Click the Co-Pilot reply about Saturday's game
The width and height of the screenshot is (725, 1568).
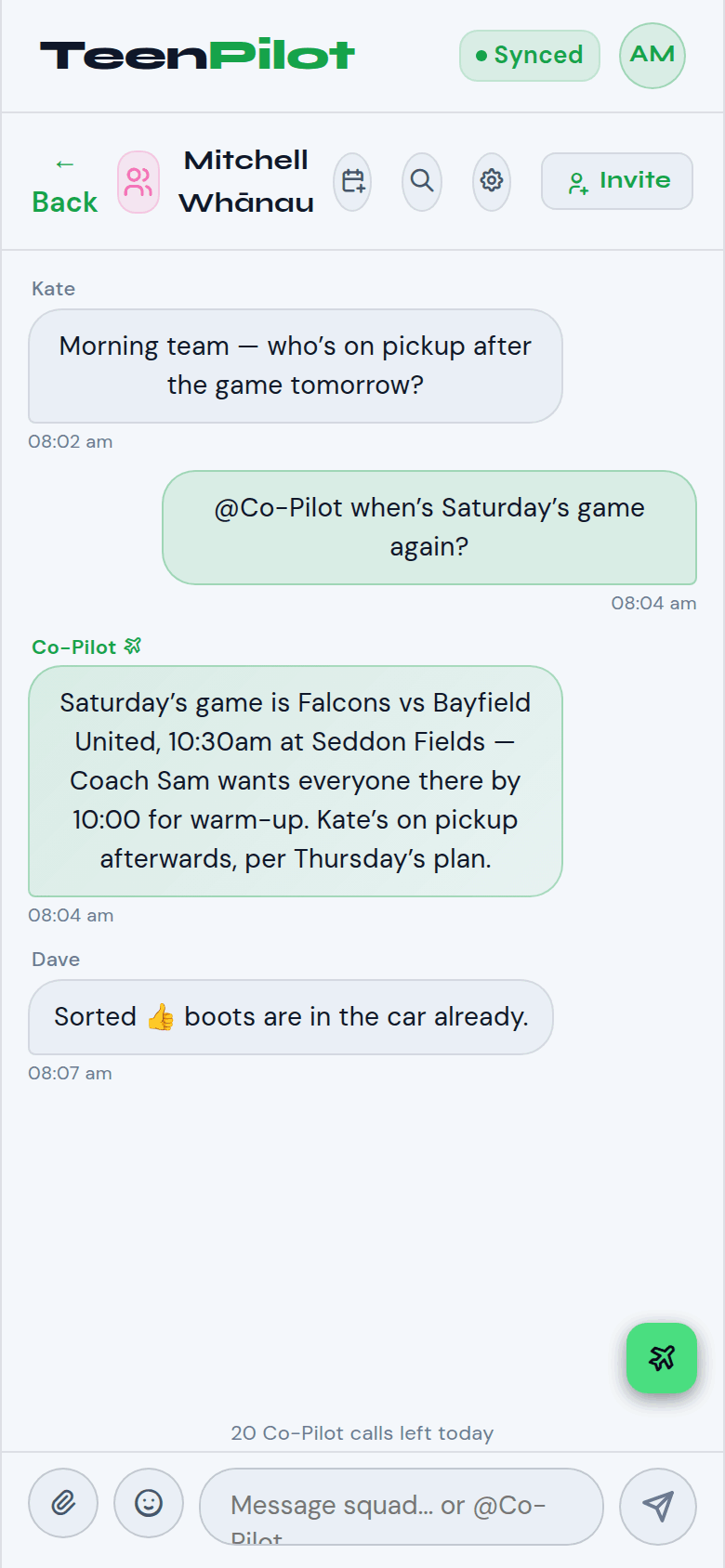coord(296,781)
